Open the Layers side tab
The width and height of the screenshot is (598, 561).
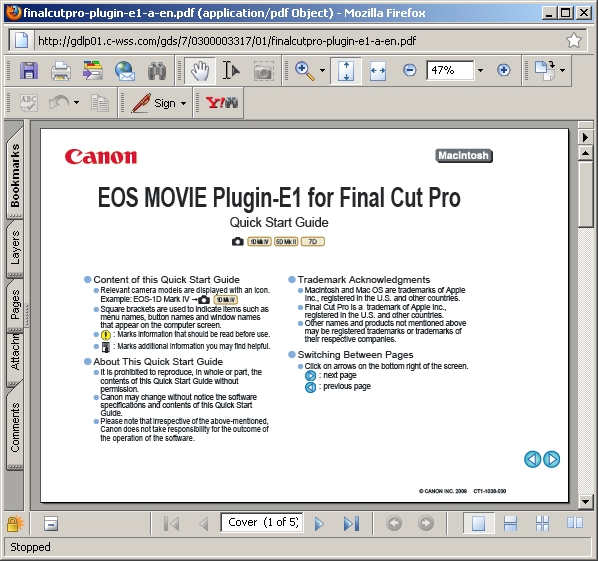coord(15,248)
